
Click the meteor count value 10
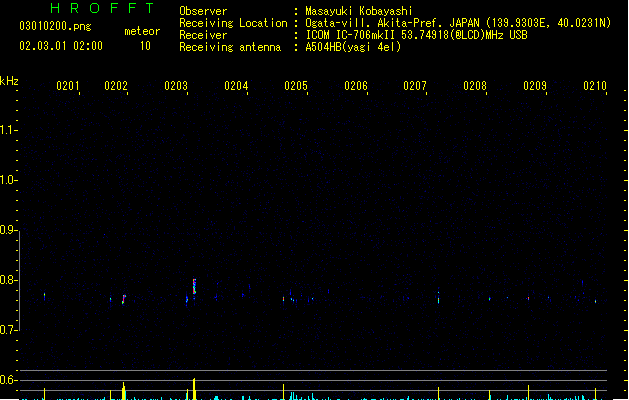(x=145, y=46)
